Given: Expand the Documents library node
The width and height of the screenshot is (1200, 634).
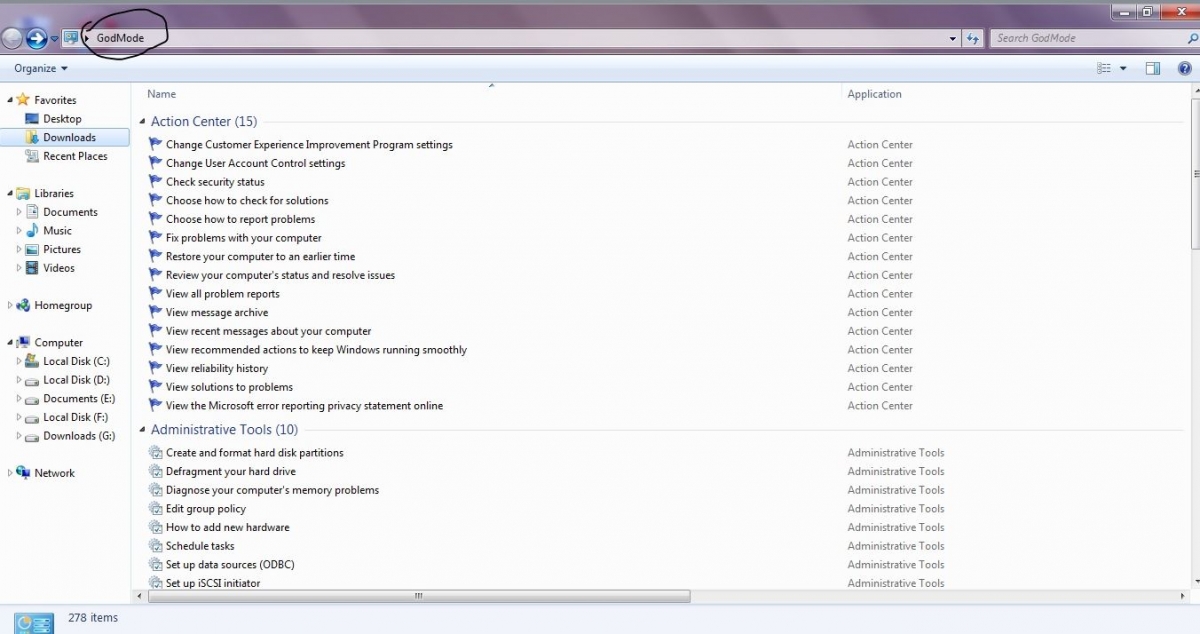Looking at the screenshot, I should [19, 212].
